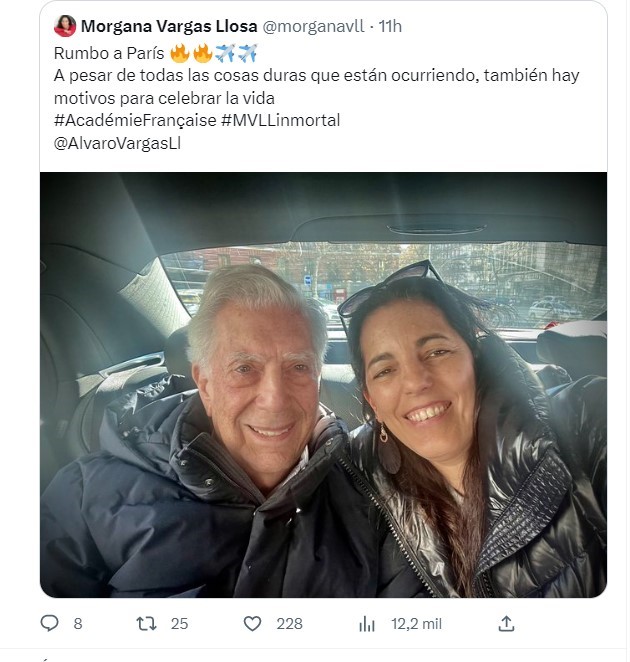Screen dimensions: 630x662
Task: Open the @morganavll handle link
Action: pyautogui.click(x=313, y=26)
